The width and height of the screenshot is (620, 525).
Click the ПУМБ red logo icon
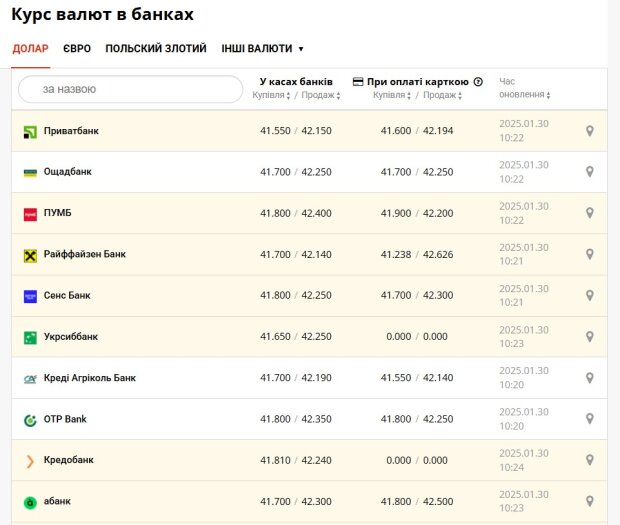pos(30,214)
